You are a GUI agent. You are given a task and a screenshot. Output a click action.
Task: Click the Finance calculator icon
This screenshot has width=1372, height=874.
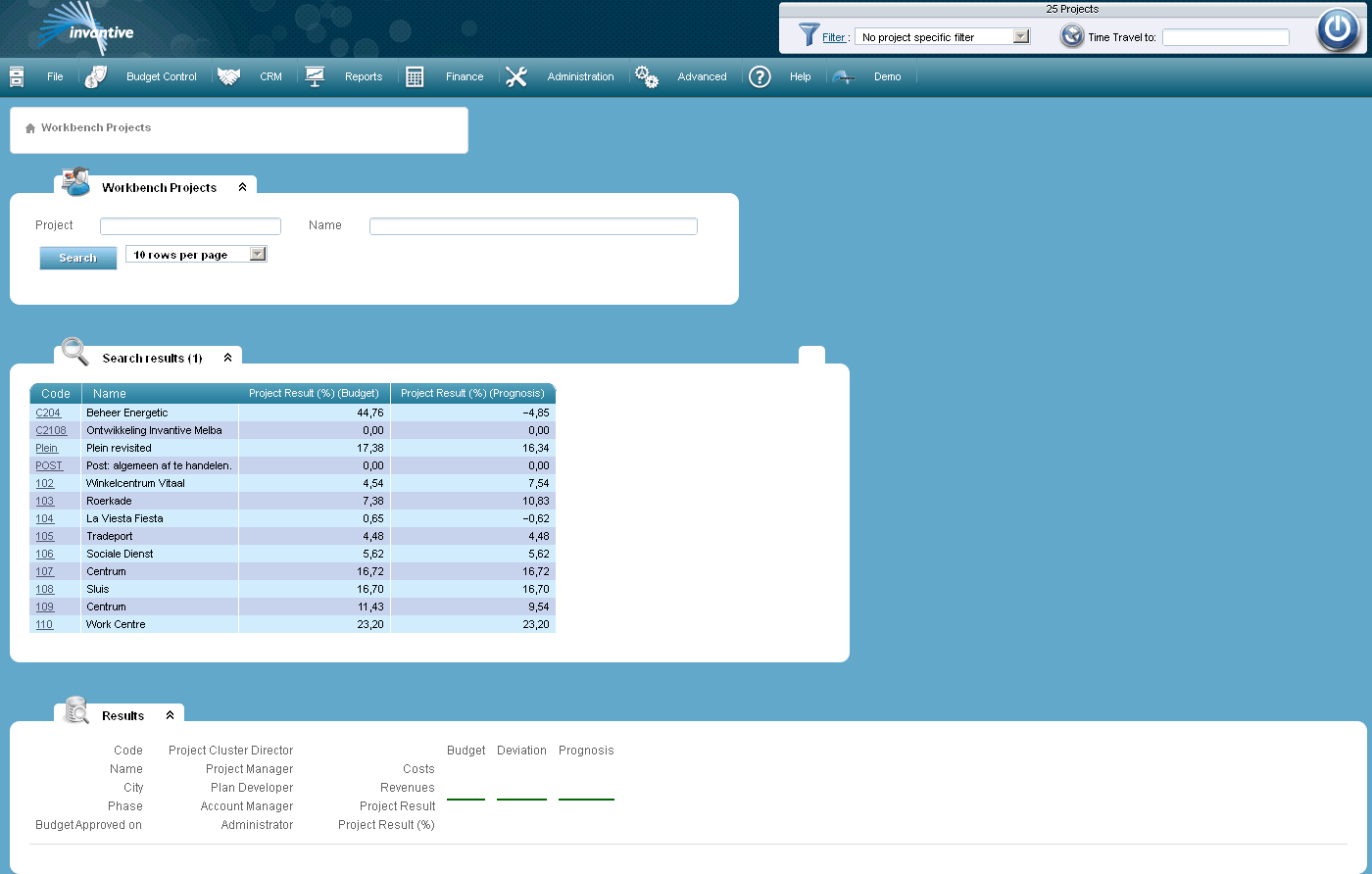[x=415, y=77]
